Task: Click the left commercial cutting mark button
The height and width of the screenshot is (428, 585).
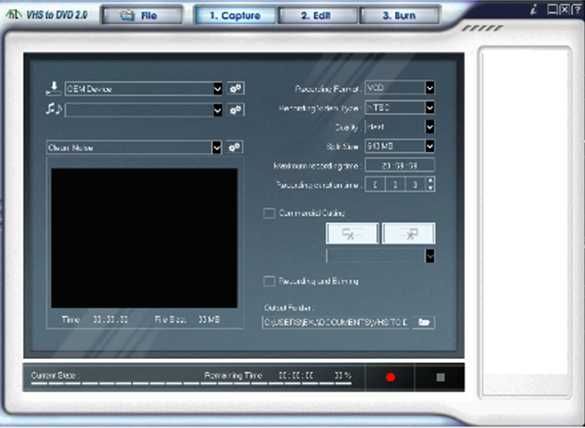Action: click(x=352, y=234)
